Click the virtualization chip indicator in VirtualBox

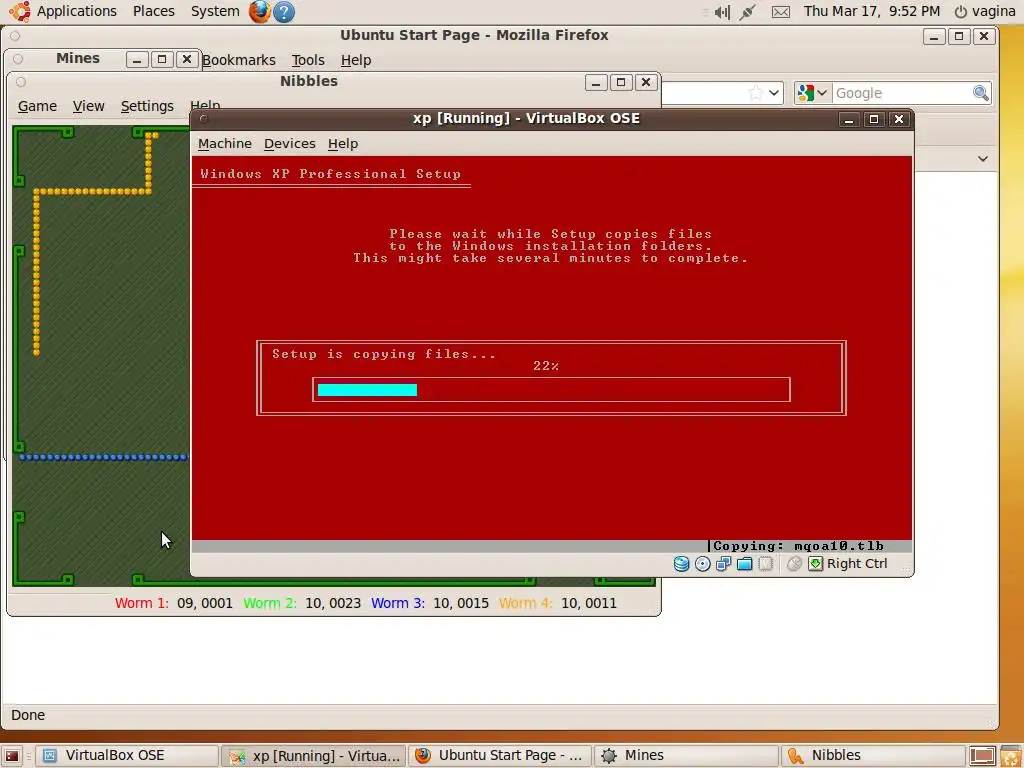[x=765, y=564]
